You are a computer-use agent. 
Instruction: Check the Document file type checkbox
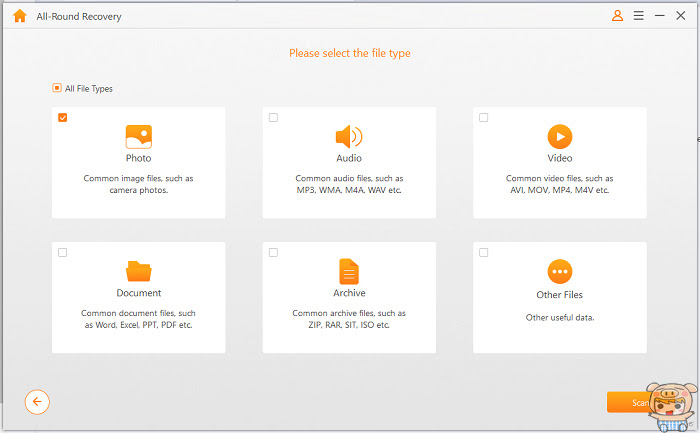point(62,253)
